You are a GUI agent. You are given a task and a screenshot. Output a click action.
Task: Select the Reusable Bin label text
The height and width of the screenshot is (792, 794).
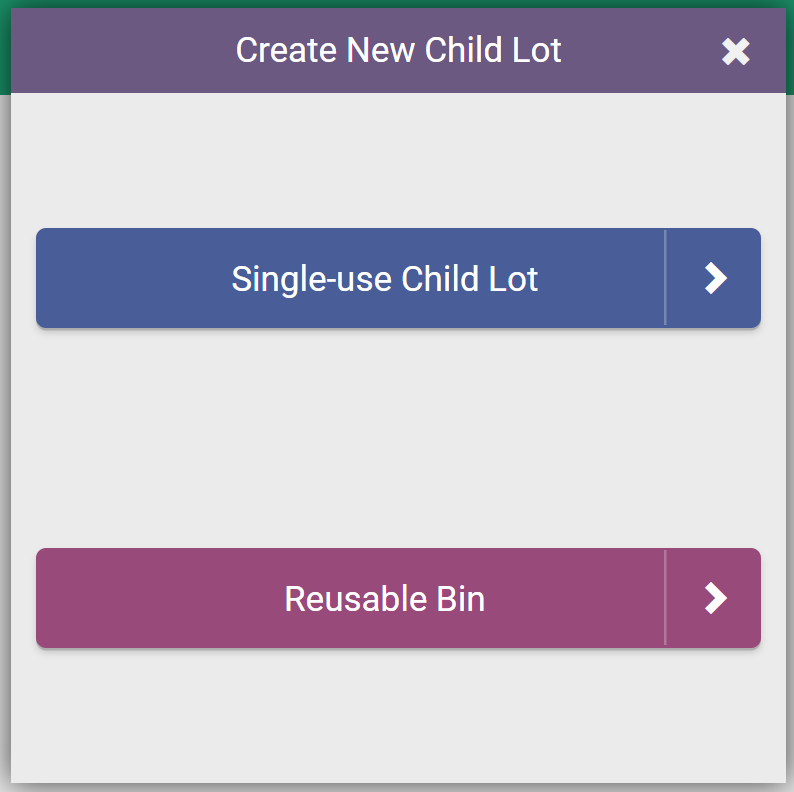(385, 598)
